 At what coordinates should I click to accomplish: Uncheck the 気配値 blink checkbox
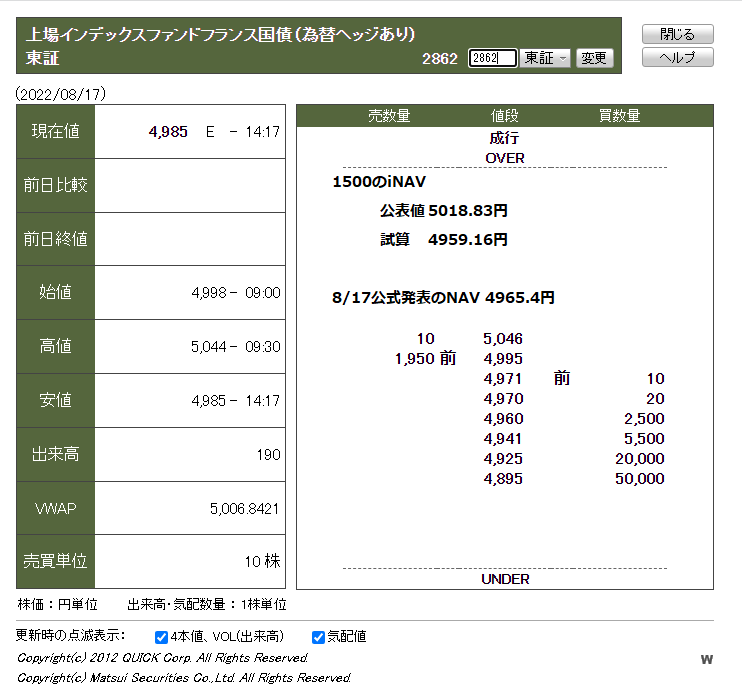point(318,637)
